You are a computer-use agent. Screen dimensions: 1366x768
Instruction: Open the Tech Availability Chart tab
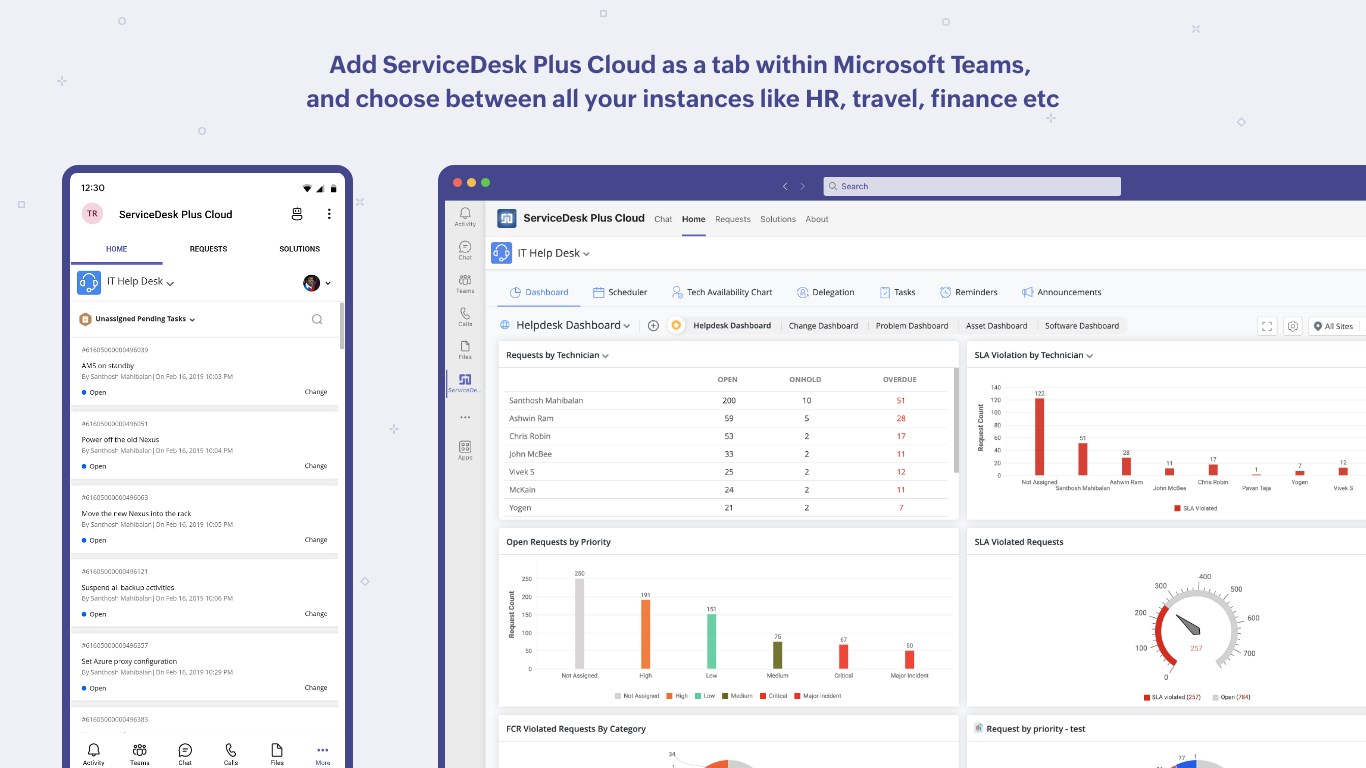722,292
